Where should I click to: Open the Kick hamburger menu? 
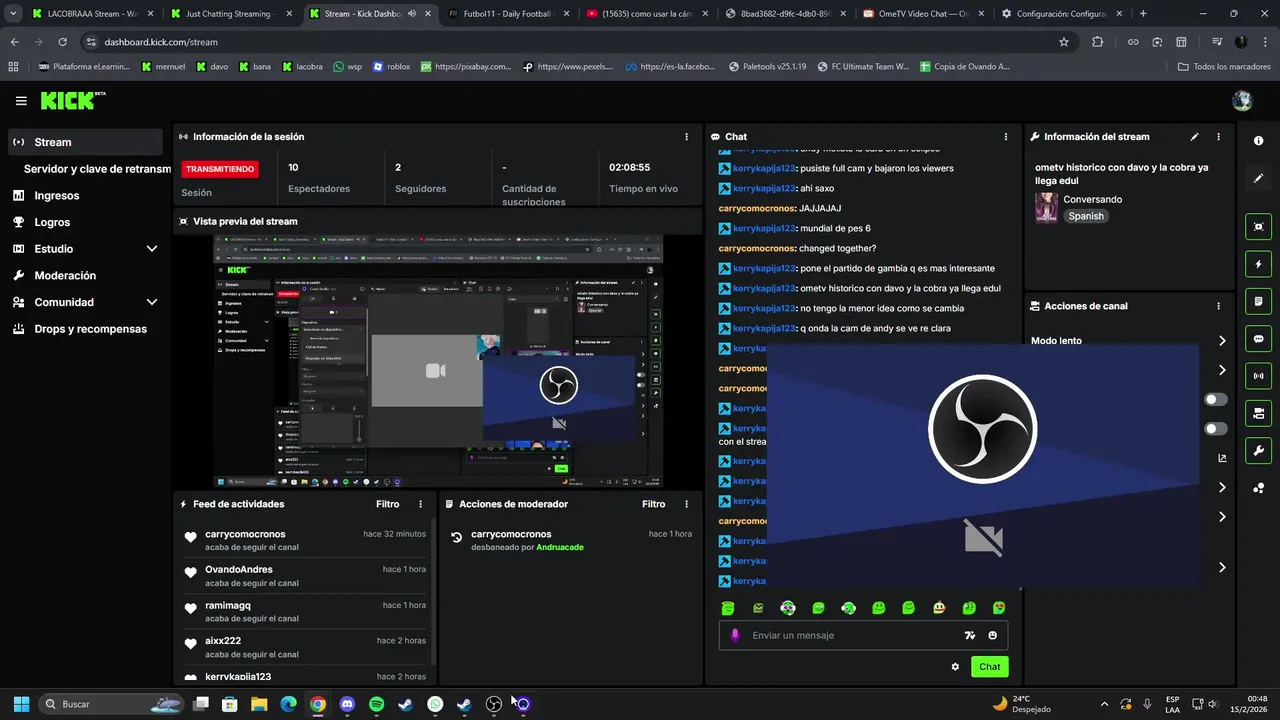(x=21, y=101)
